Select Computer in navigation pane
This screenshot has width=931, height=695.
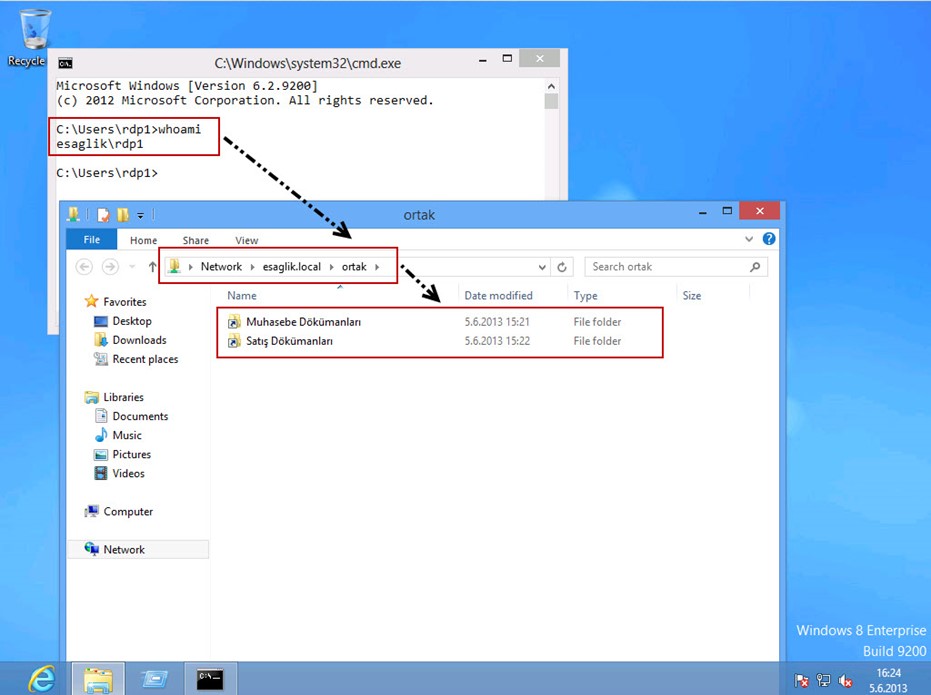point(128,512)
